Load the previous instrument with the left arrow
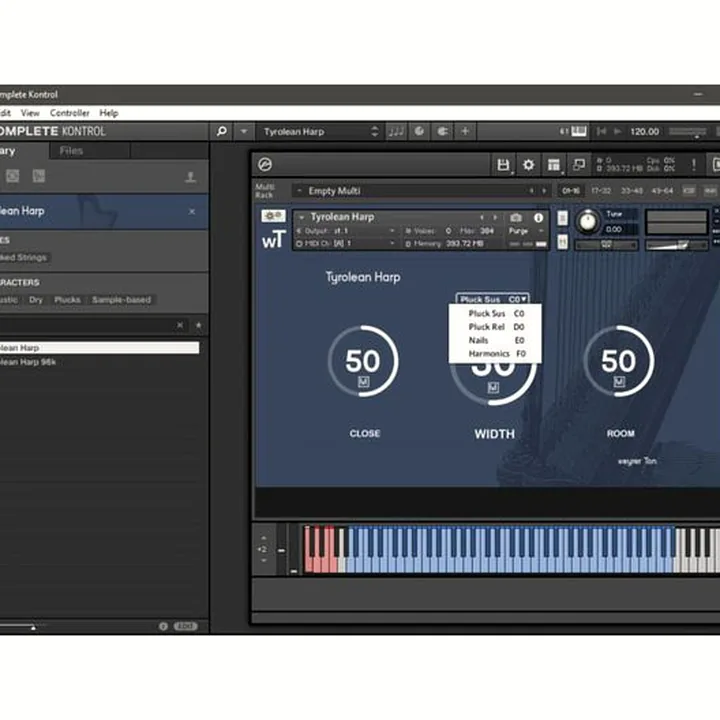This screenshot has width=720, height=720. tap(482, 217)
